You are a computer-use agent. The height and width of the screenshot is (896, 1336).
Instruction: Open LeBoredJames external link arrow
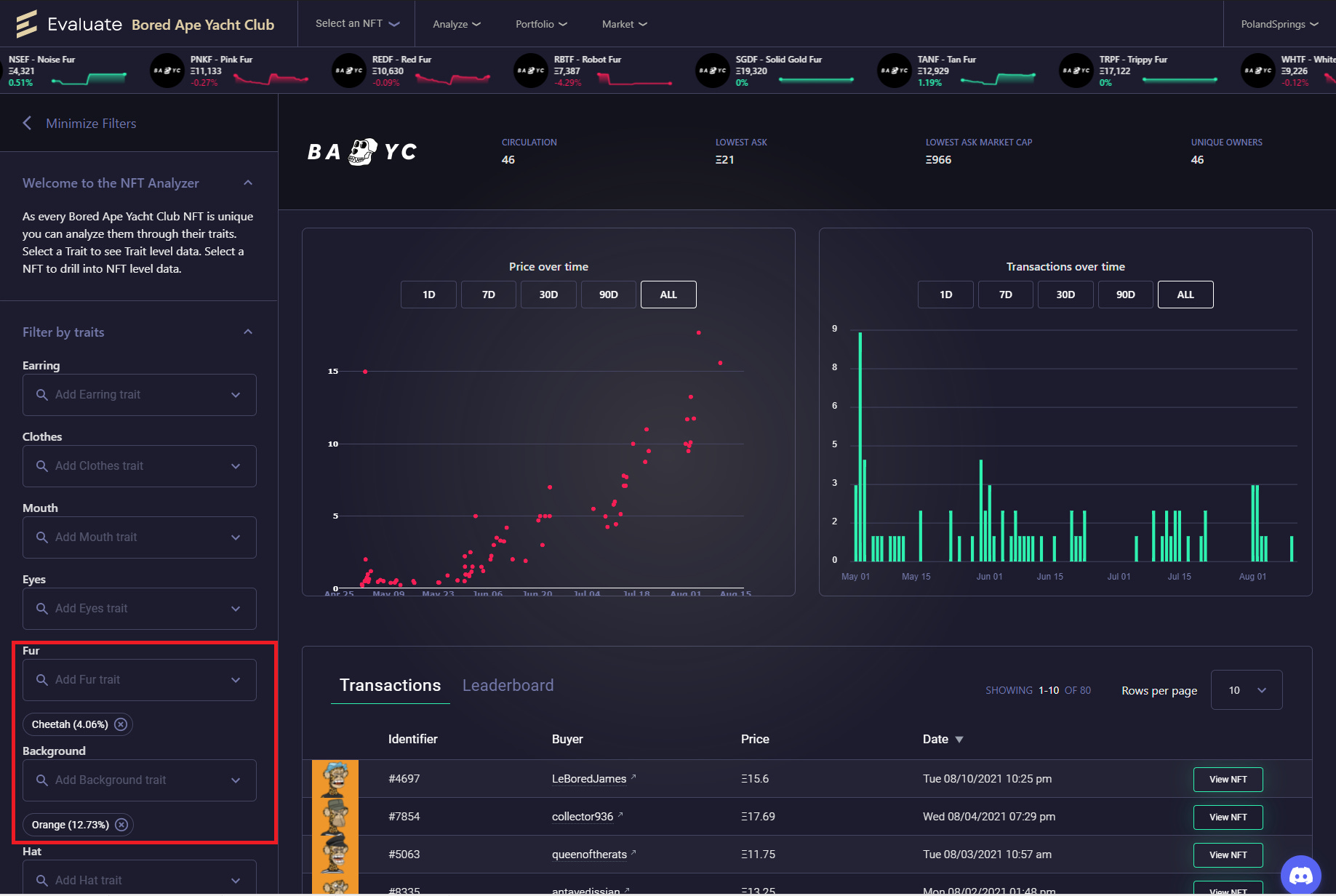pos(633,777)
